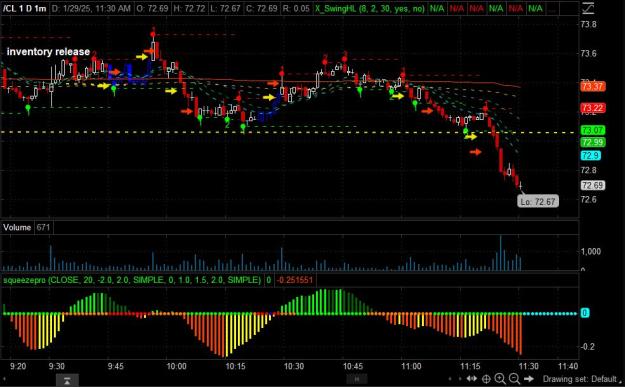Select the Volume value 671

coord(43,227)
